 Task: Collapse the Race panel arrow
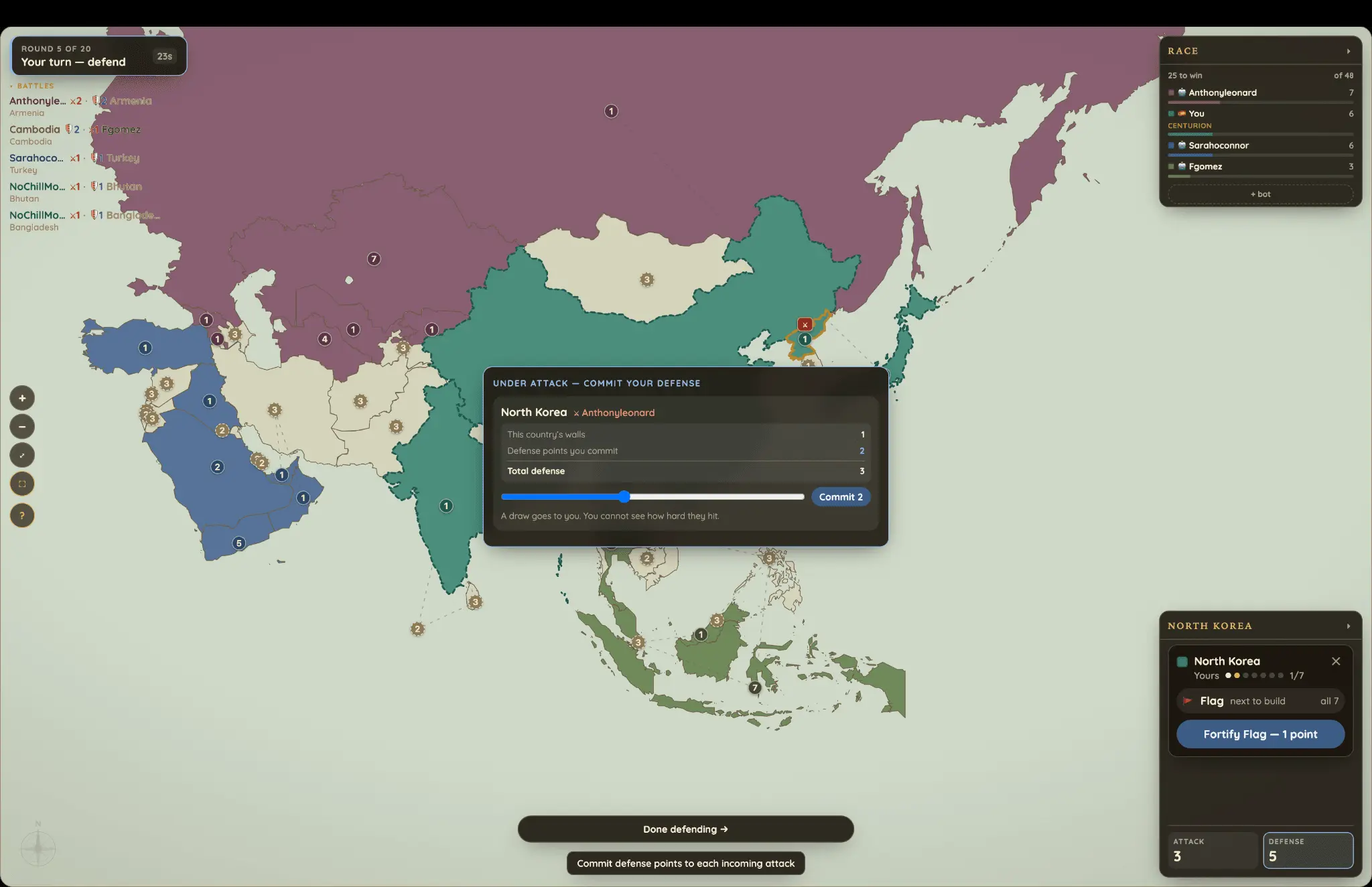1349,51
